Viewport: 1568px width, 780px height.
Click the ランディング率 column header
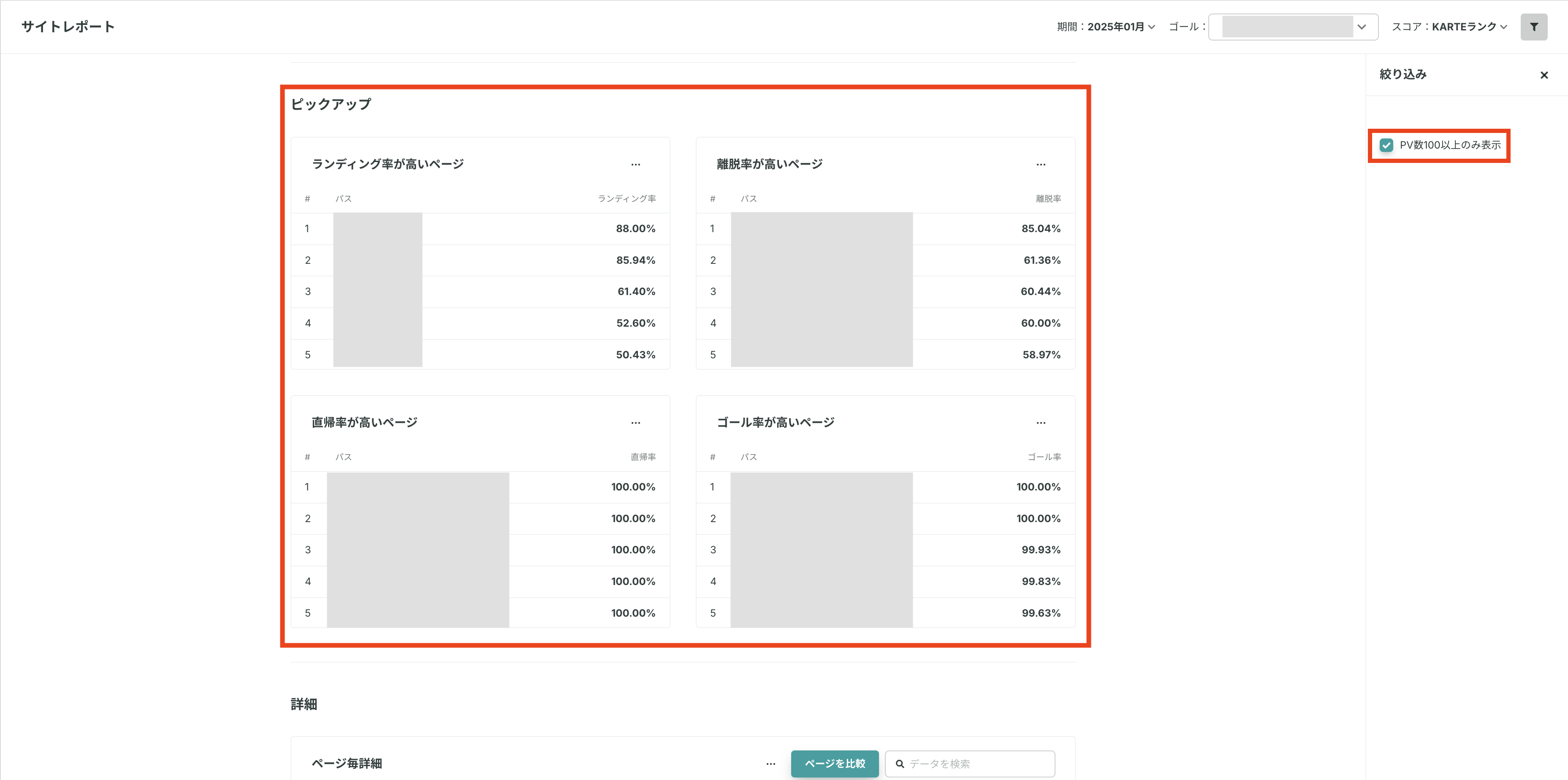[x=627, y=199]
